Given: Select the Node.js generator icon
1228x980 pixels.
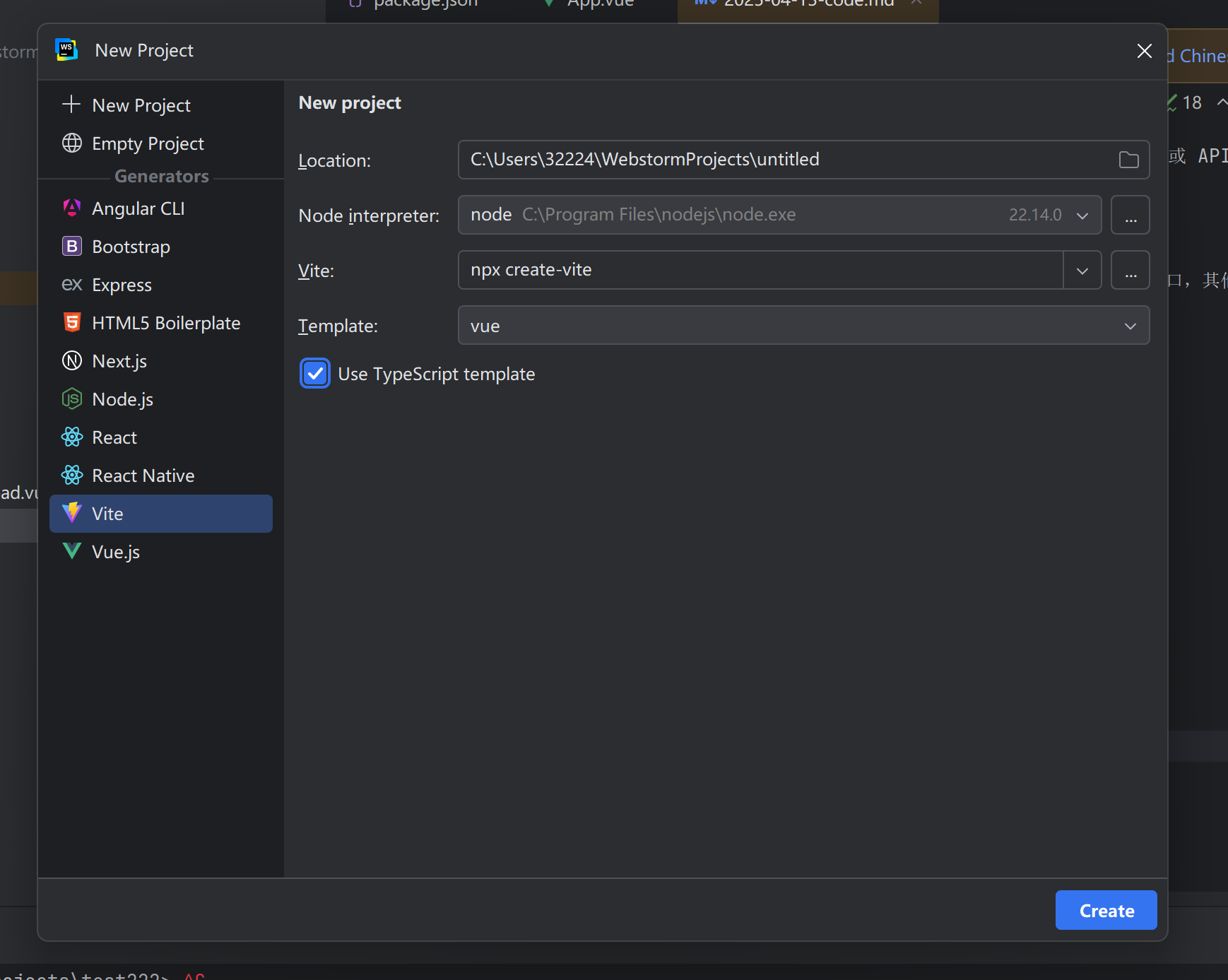Looking at the screenshot, I should coord(72,399).
